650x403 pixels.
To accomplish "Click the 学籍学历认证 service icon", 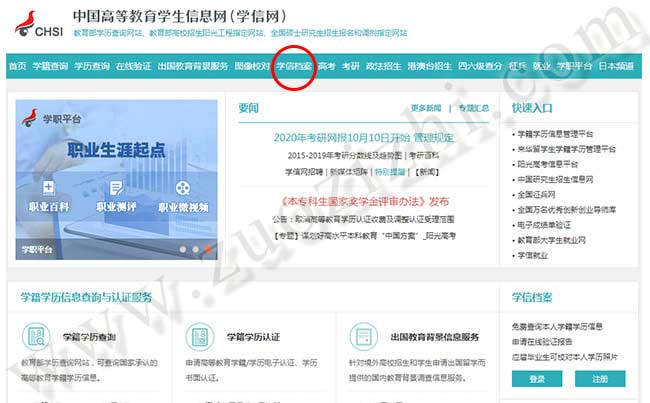I will point(197,336).
